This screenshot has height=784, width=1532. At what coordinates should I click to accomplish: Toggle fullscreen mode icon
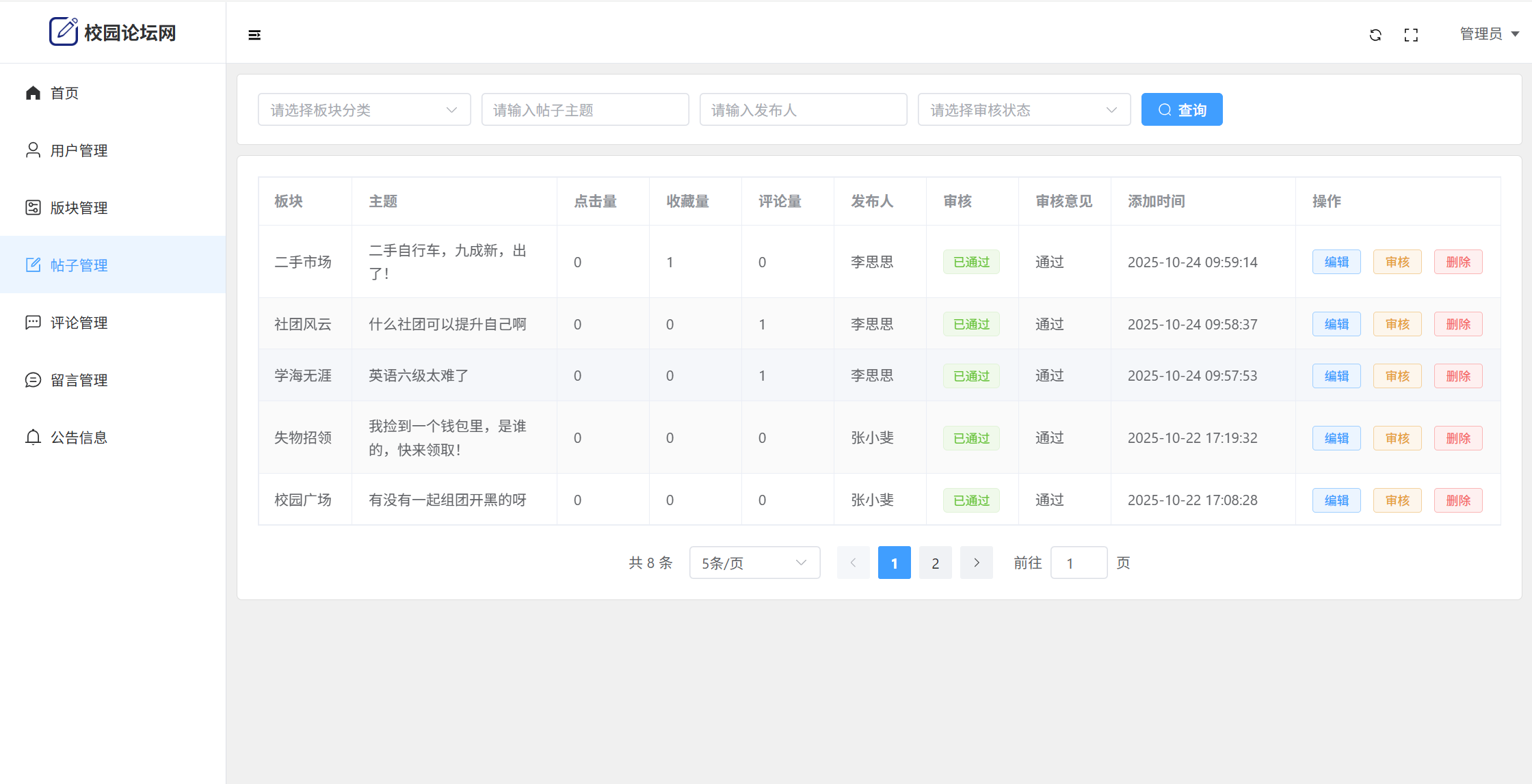[x=1411, y=35]
